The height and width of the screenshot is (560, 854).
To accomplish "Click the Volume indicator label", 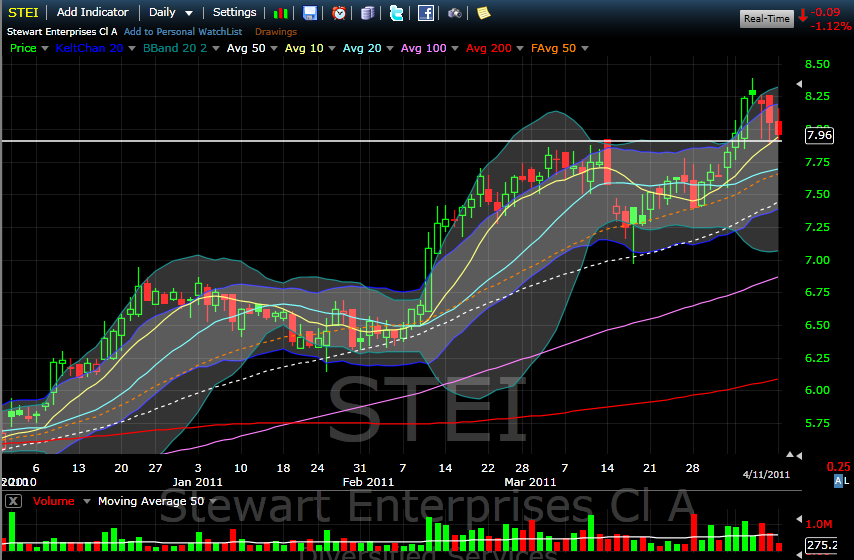I will pos(53,501).
